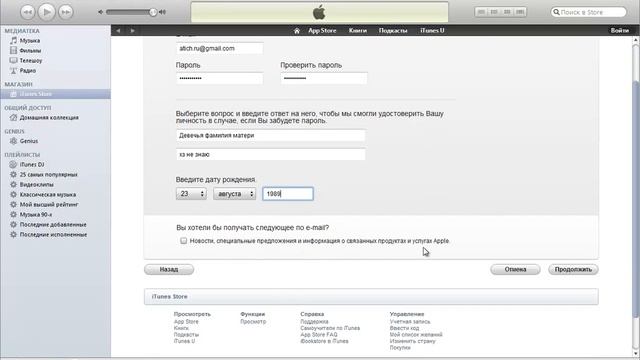The height and width of the screenshot is (360, 640).
Task: Click the footer Покупки link
Action: tap(400, 348)
